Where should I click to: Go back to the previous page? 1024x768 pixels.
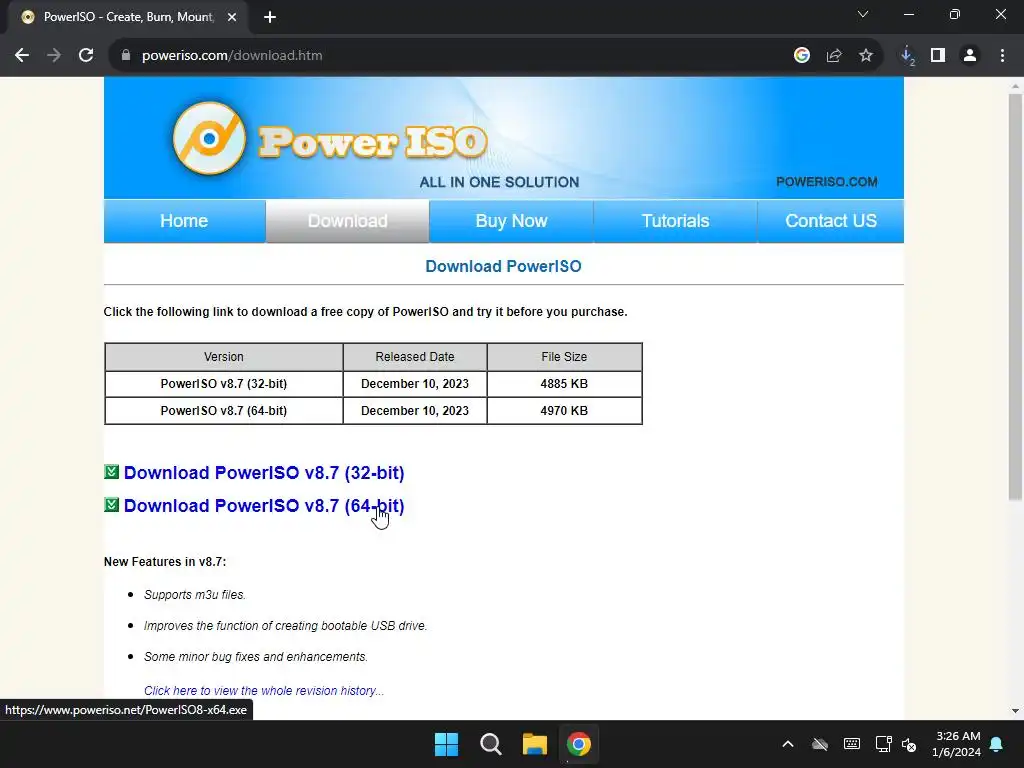22,56
